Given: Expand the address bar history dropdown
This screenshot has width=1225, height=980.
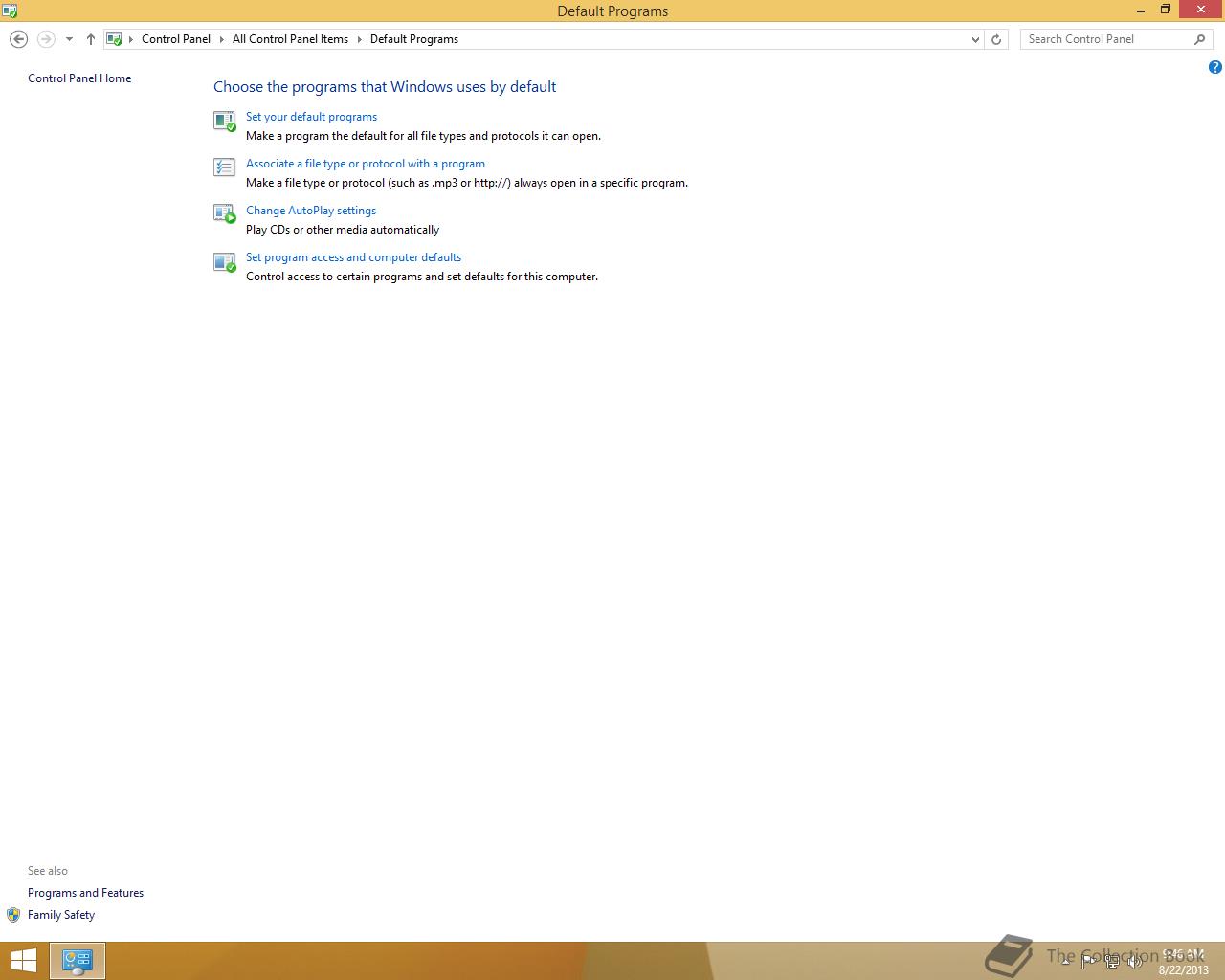Looking at the screenshot, I should point(975,39).
